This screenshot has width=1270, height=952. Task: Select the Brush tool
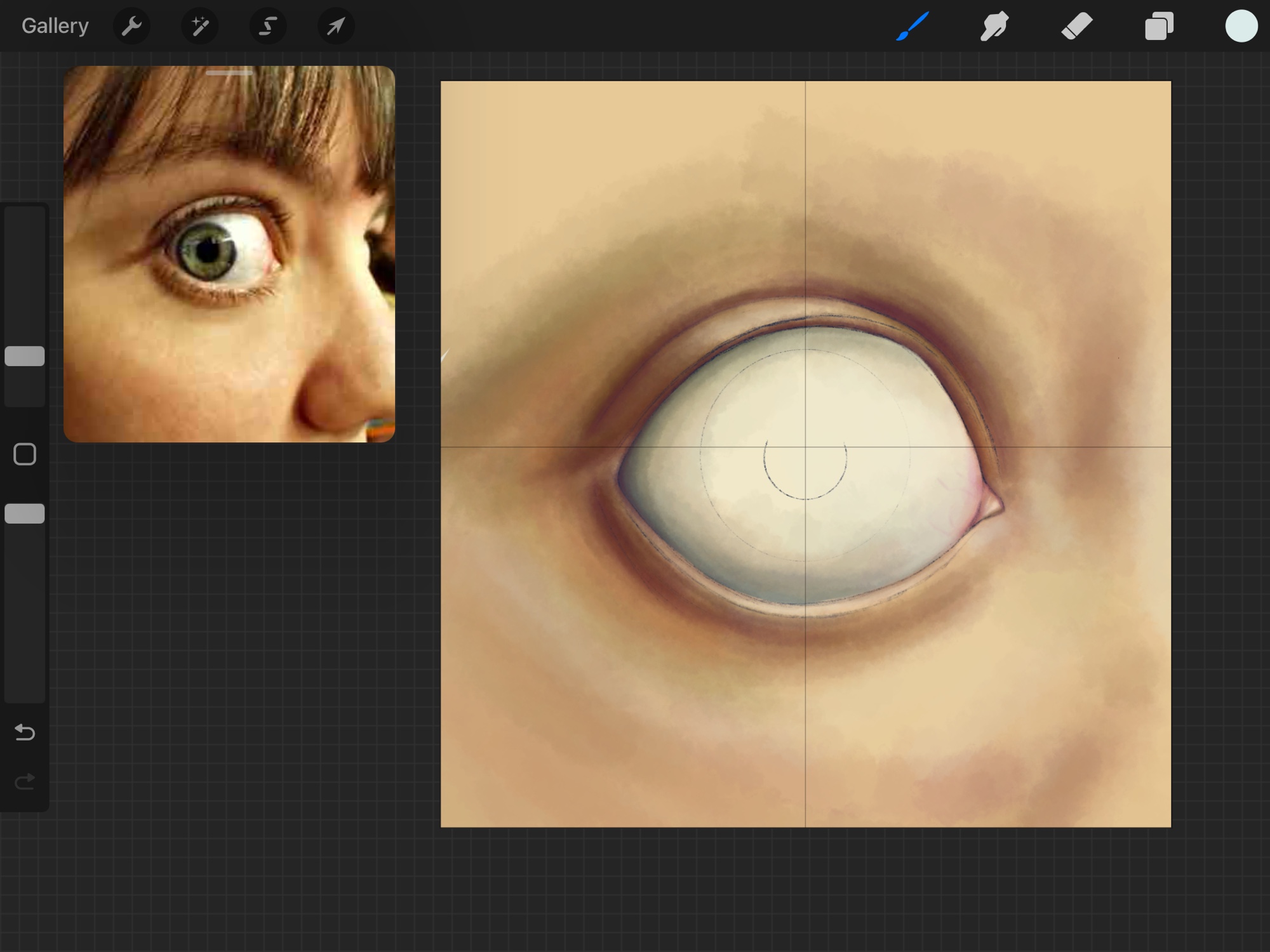click(912, 26)
